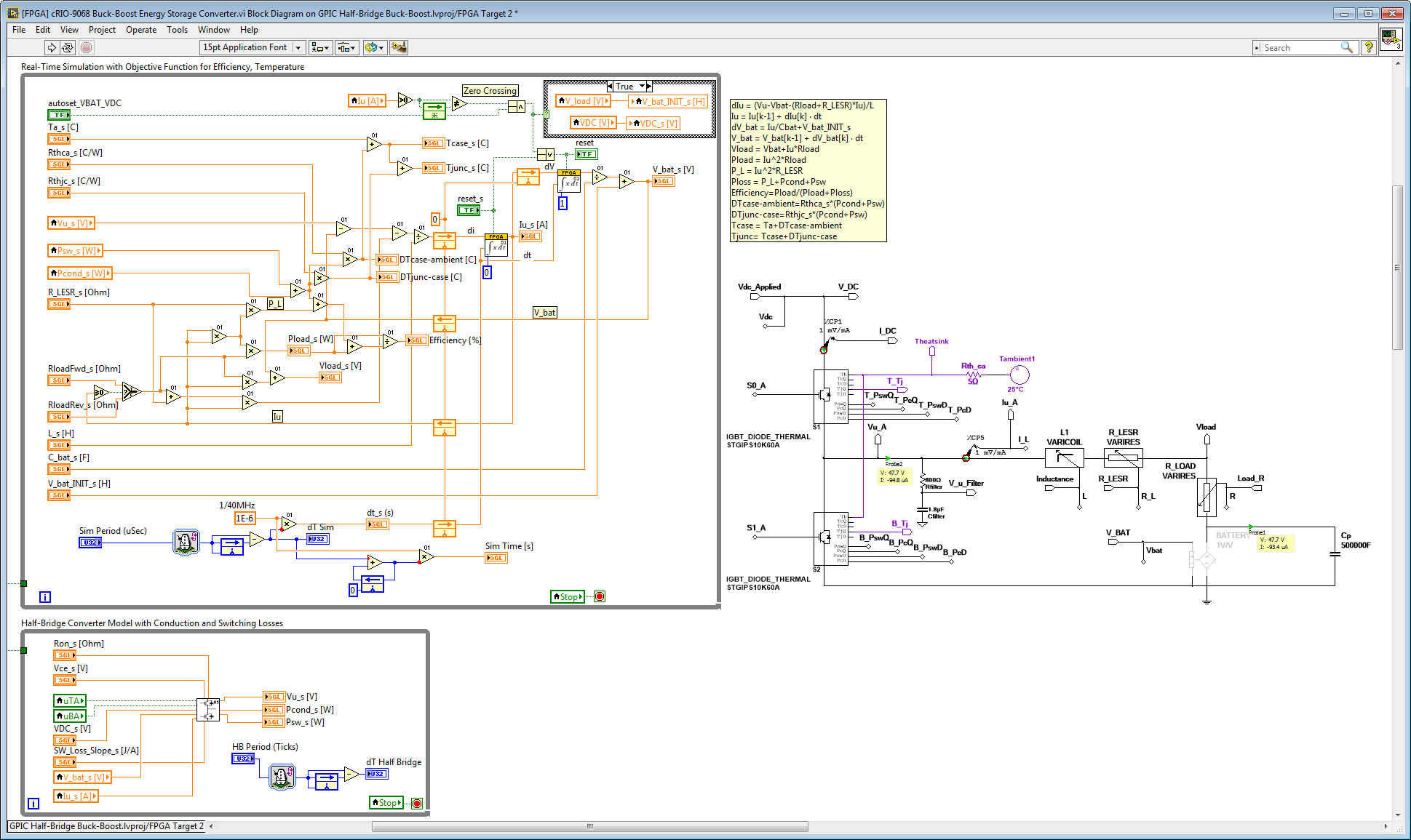Open the case selector True dropdown arrow
The width and height of the screenshot is (1411, 840).
coord(642,86)
